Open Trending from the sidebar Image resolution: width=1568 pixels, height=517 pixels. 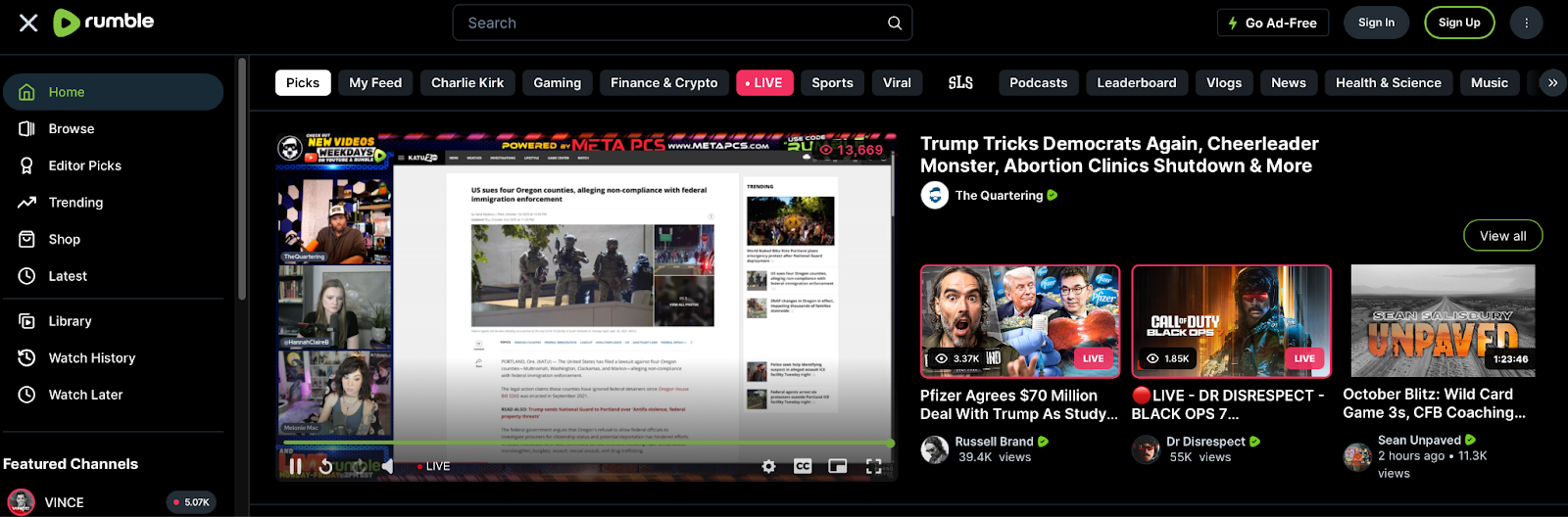[75, 203]
